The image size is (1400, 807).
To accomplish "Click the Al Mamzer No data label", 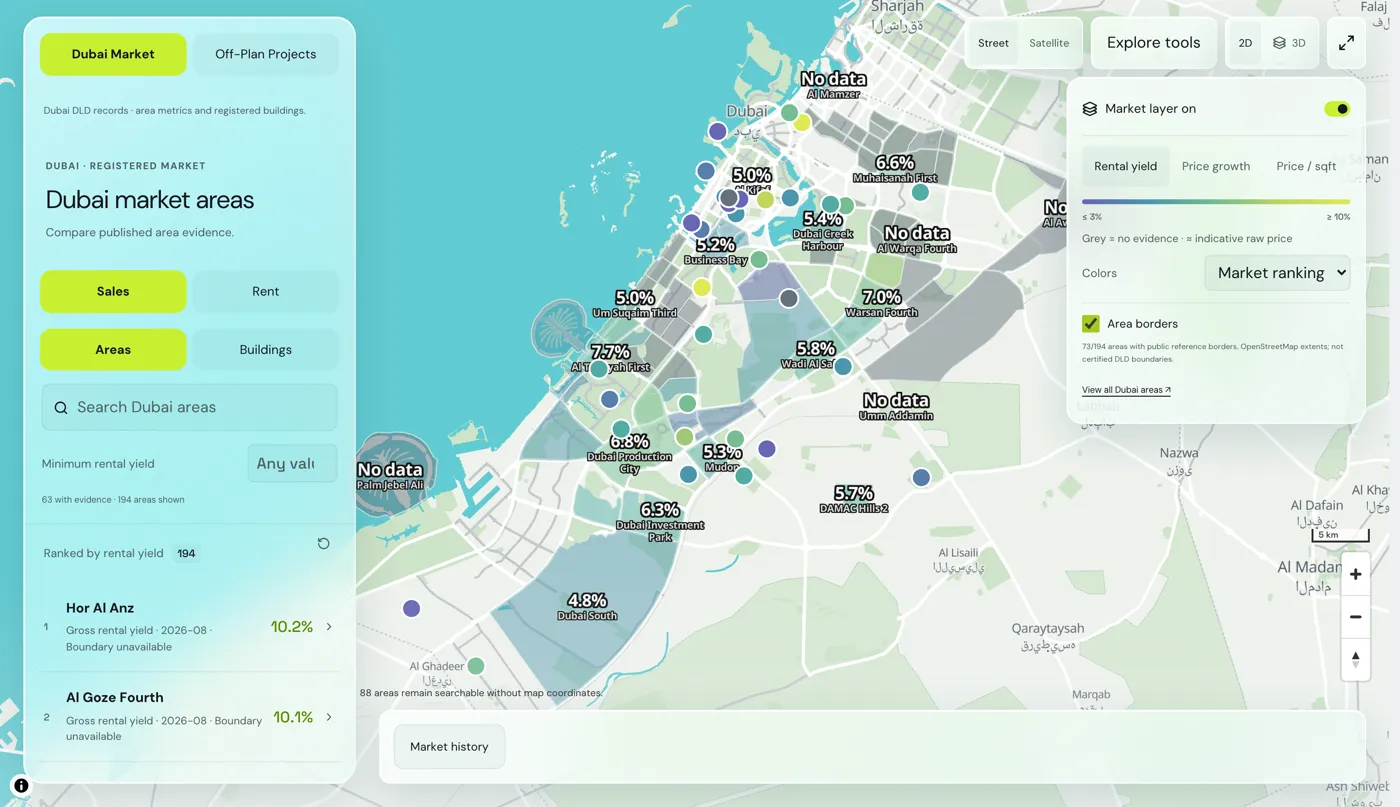I will (833, 85).
